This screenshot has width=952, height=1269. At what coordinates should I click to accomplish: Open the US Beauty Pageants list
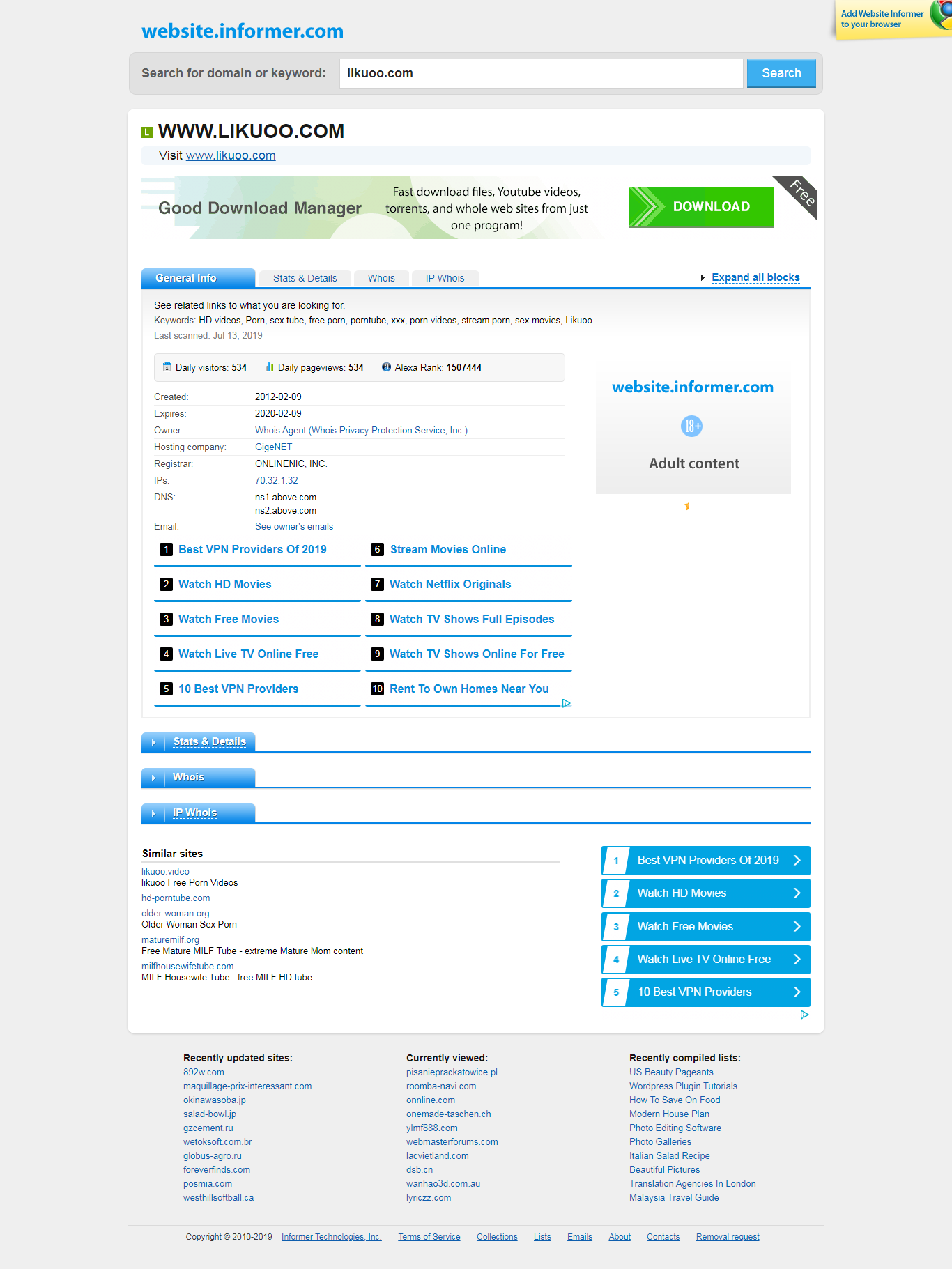click(x=671, y=1072)
